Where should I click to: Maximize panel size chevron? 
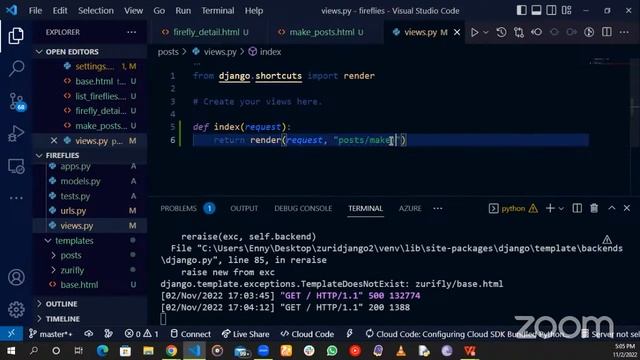coord(611,208)
